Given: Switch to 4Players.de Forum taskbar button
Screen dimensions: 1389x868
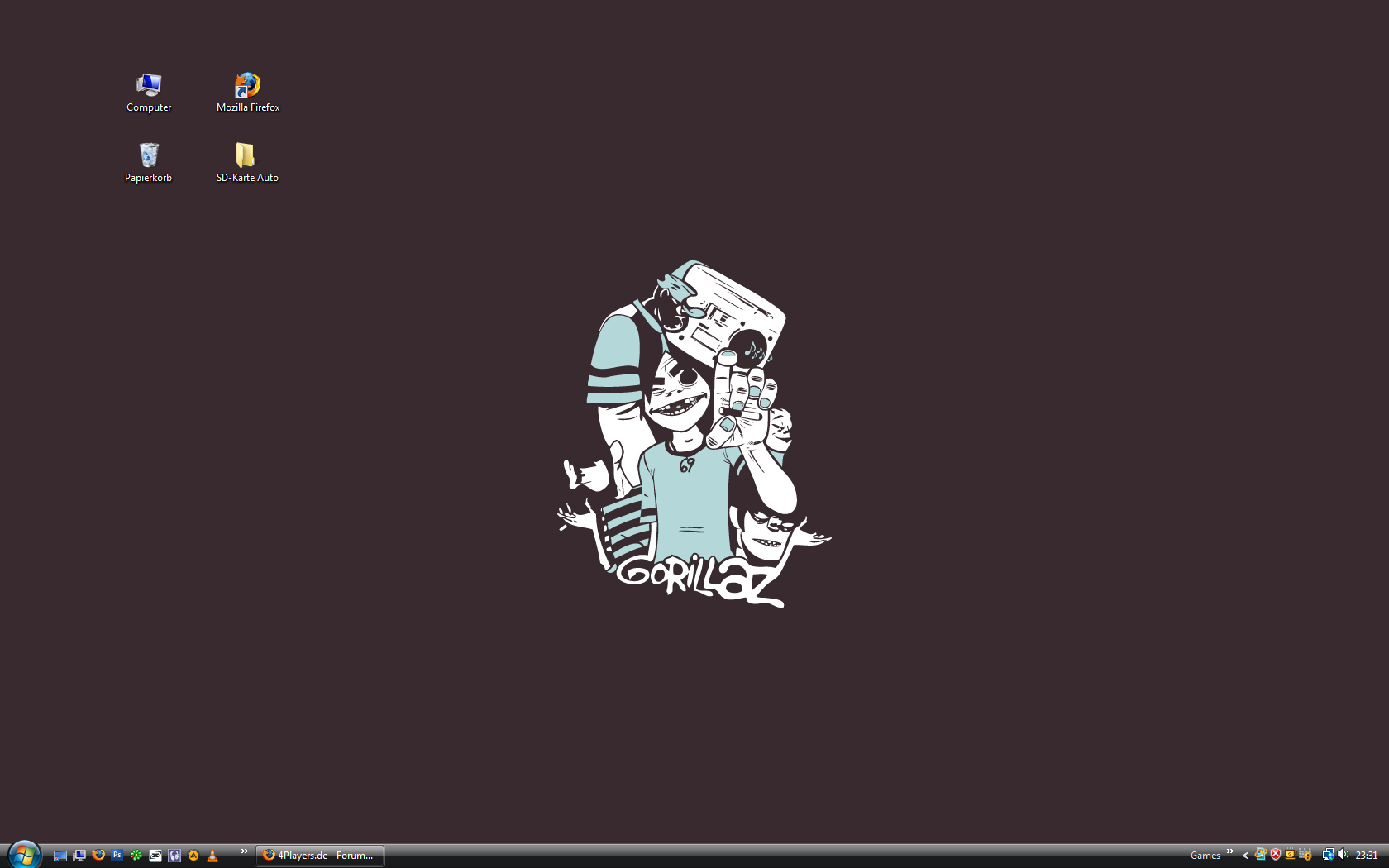Looking at the screenshot, I should tap(320, 856).
